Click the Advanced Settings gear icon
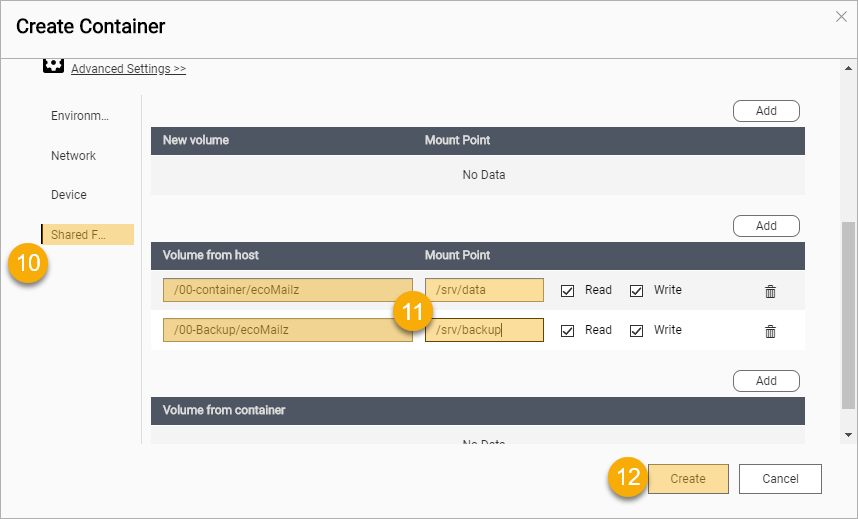This screenshot has height=519, width=858. [54, 66]
